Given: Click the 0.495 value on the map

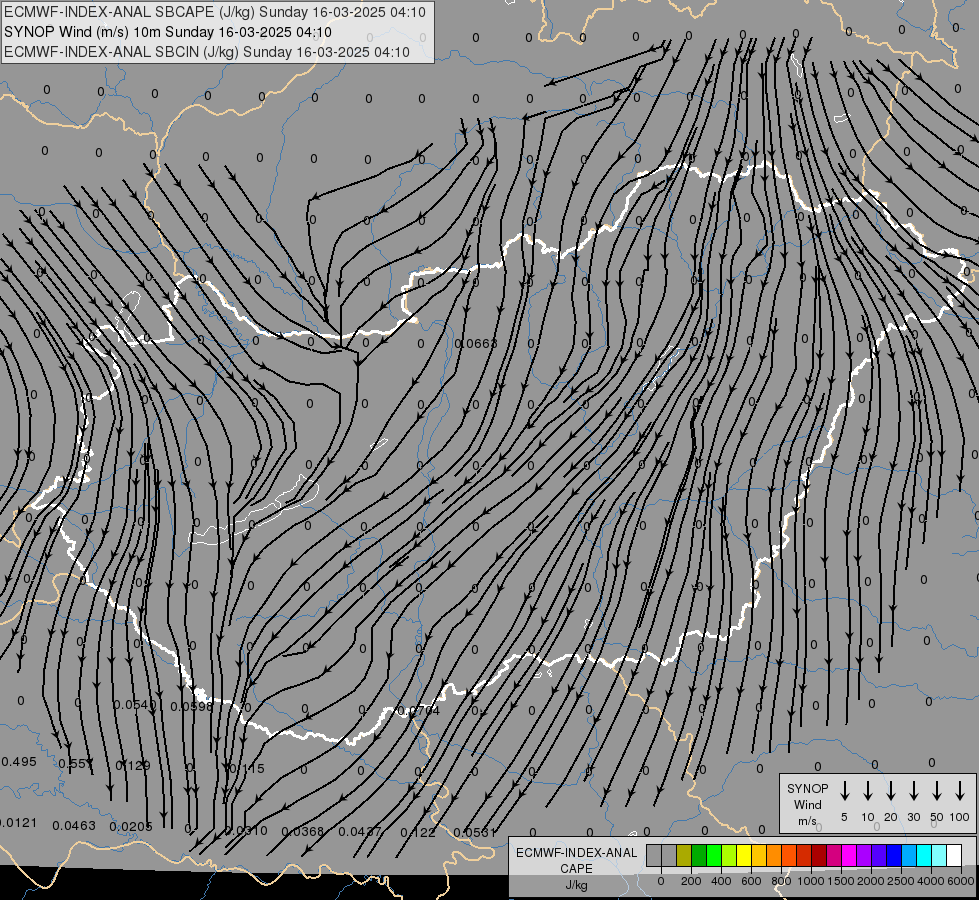Looking at the screenshot, I should [x=19, y=761].
